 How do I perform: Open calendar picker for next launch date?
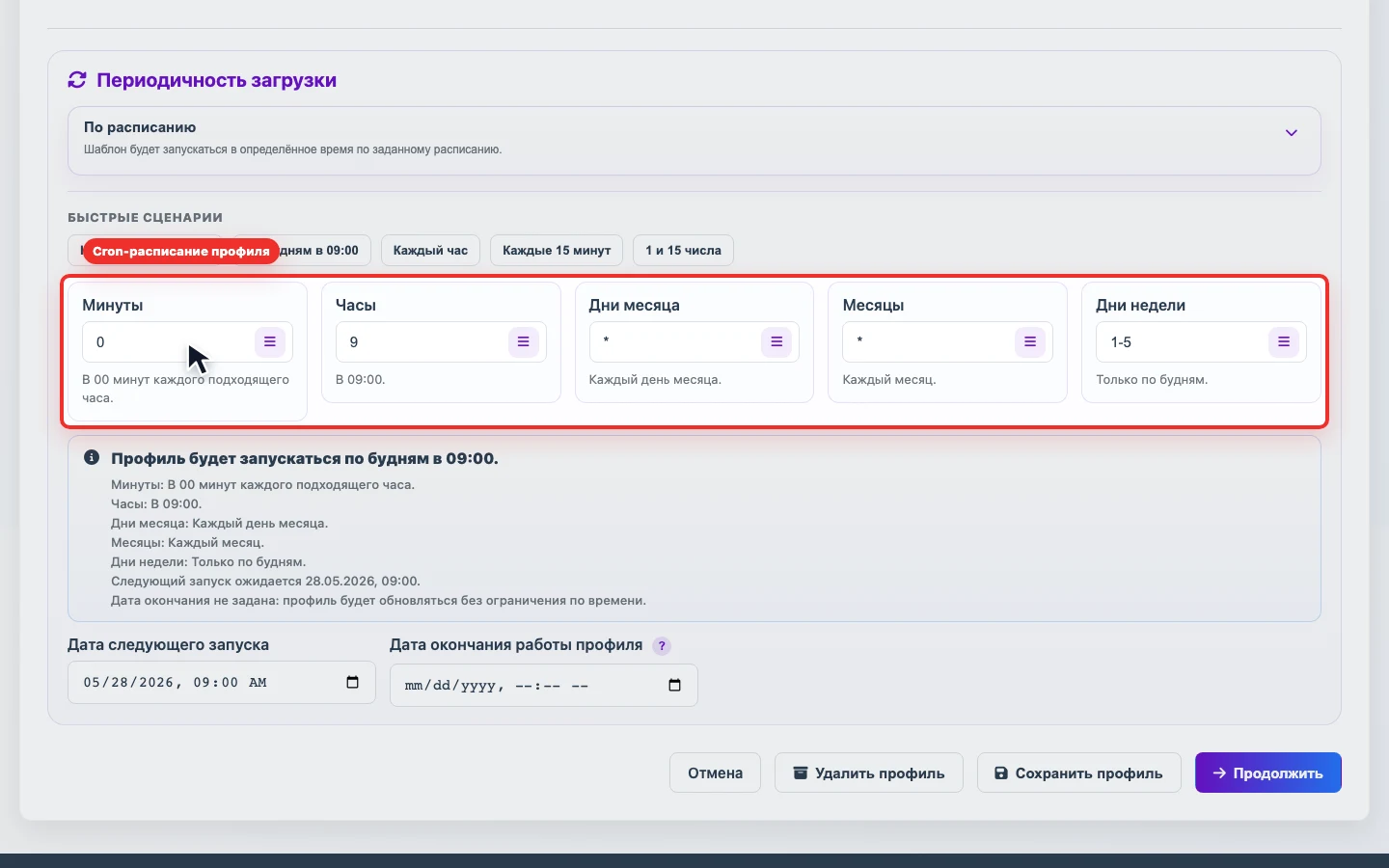(x=352, y=682)
